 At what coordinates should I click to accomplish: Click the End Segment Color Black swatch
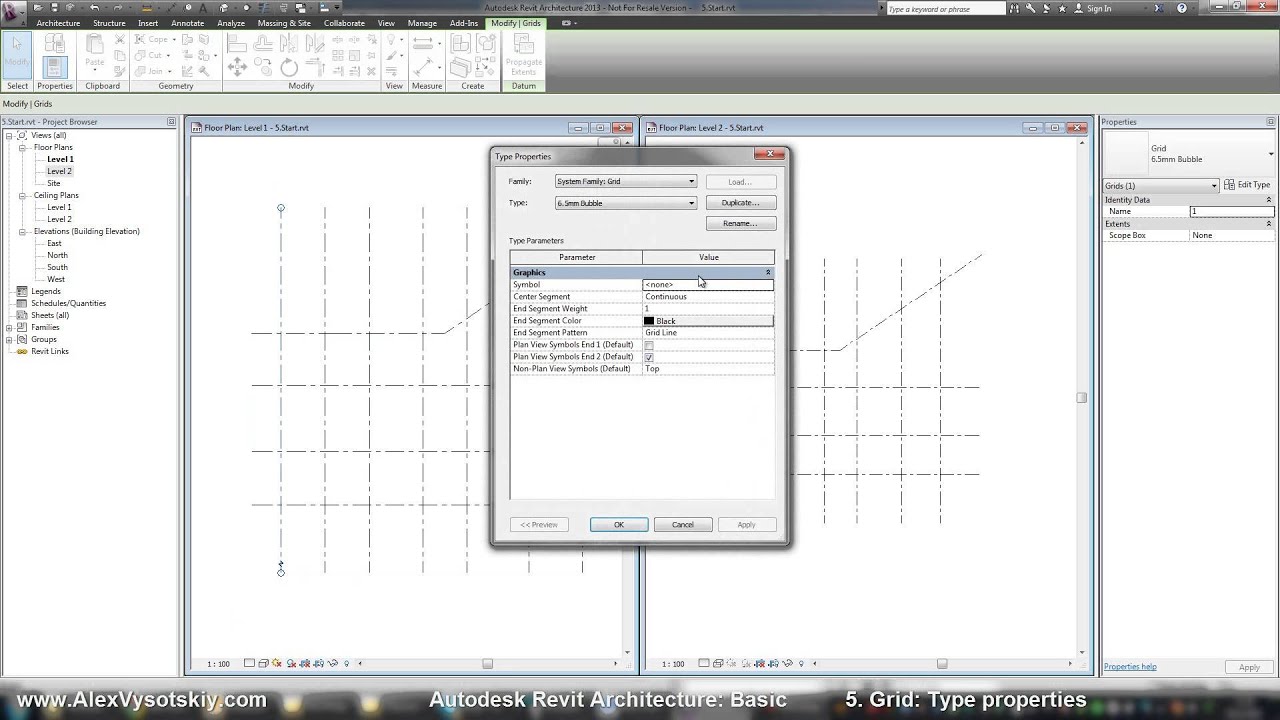click(649, 321)
